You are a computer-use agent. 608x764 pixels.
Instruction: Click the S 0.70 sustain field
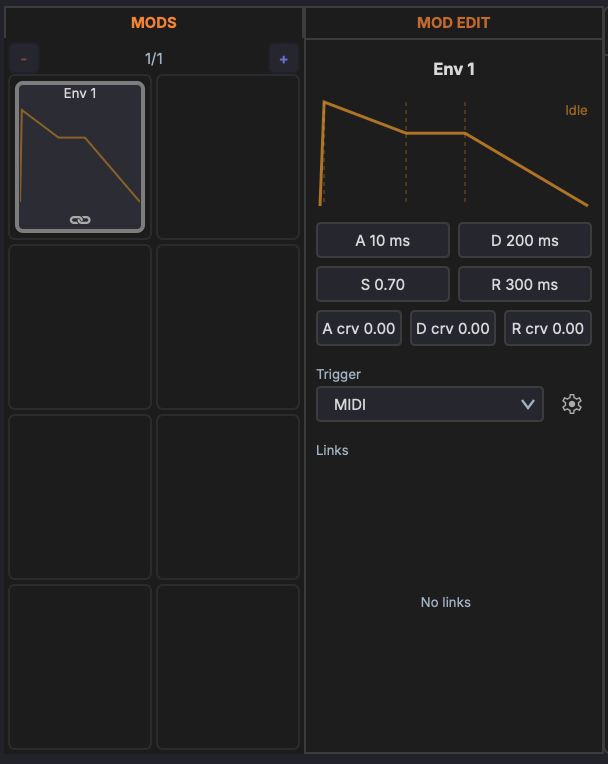click(x=383, y=284)
